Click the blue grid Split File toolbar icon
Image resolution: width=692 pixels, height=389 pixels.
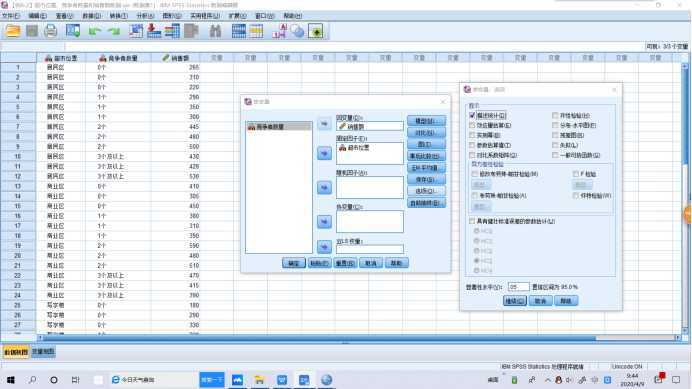[x=239, y=31]
